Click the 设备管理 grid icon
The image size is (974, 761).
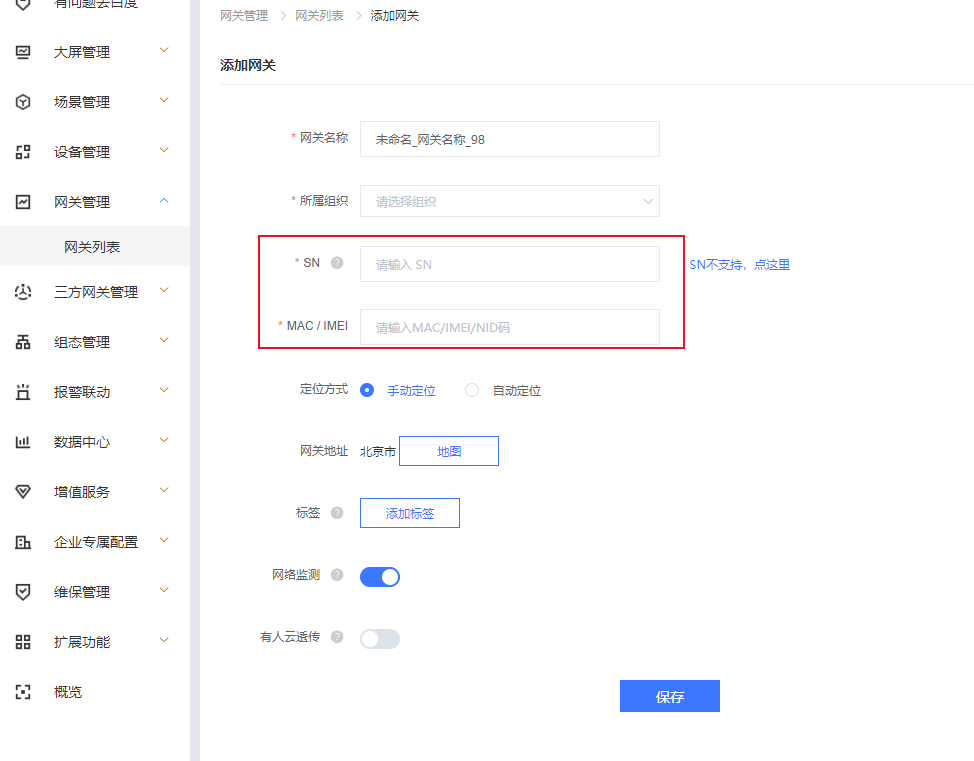pos(23,152)
